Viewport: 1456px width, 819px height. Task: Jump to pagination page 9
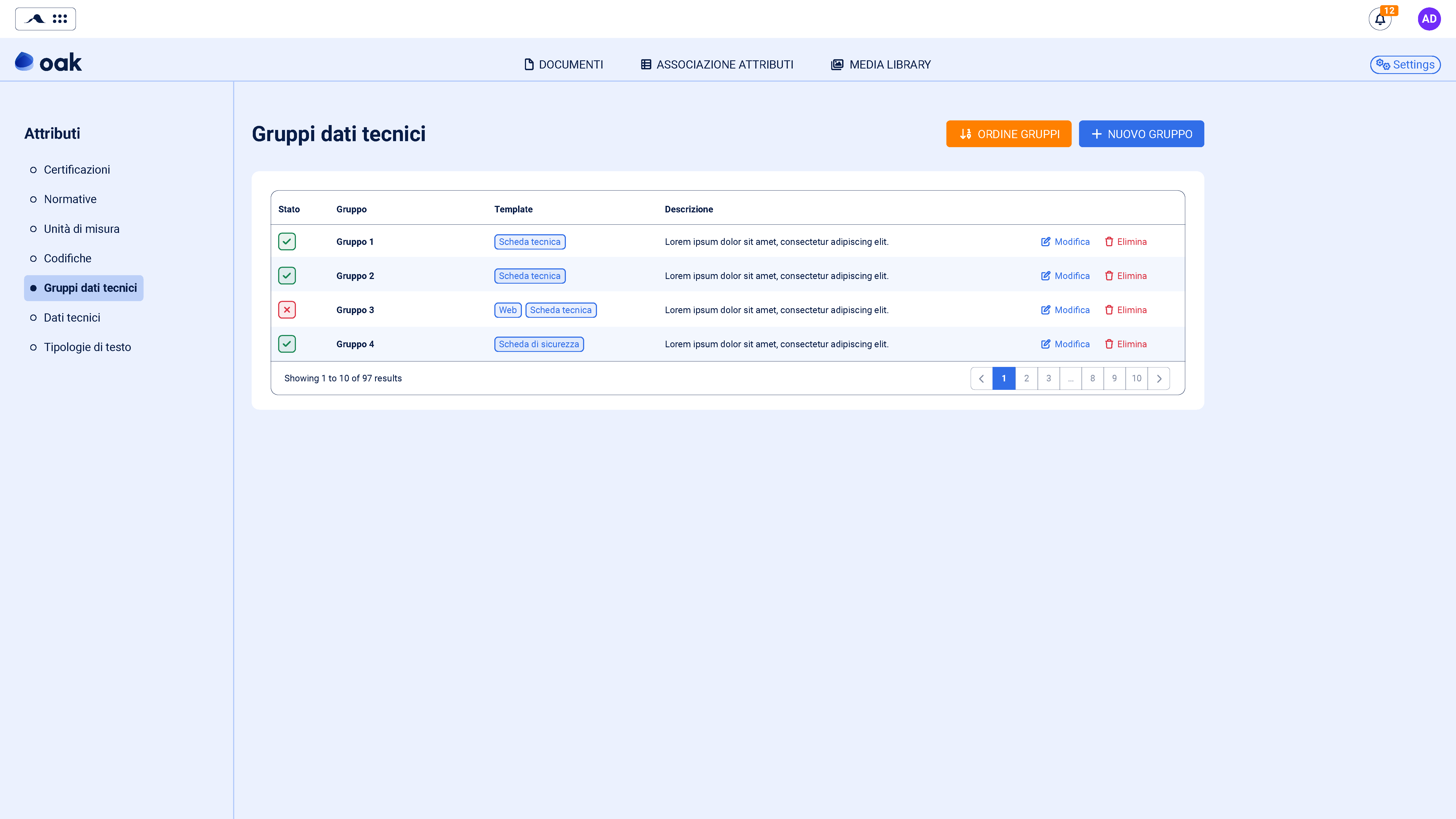coord(1115,379)
